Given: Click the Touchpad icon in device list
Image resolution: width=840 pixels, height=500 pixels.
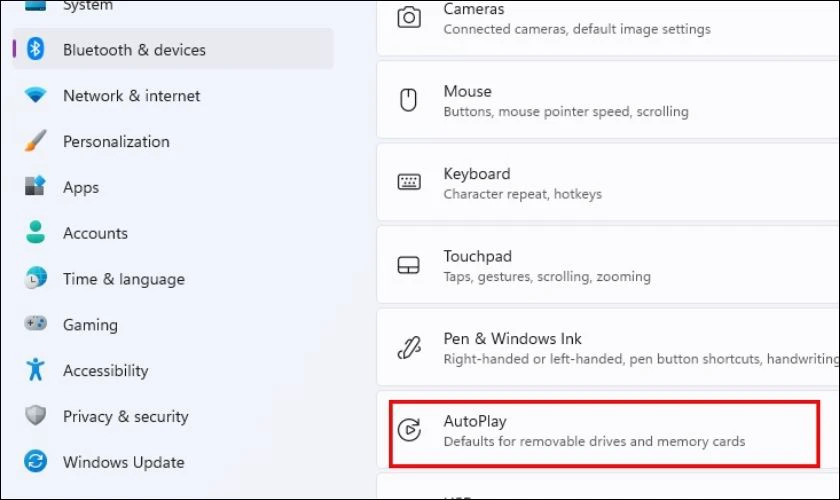Looking at the screenshot, I should [x=409, y=266].
